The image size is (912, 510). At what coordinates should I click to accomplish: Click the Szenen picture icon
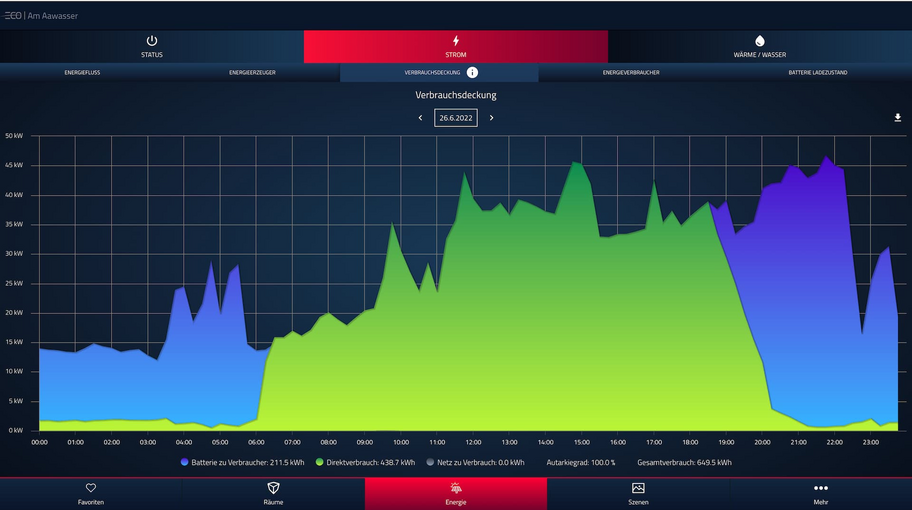[638, 488]
